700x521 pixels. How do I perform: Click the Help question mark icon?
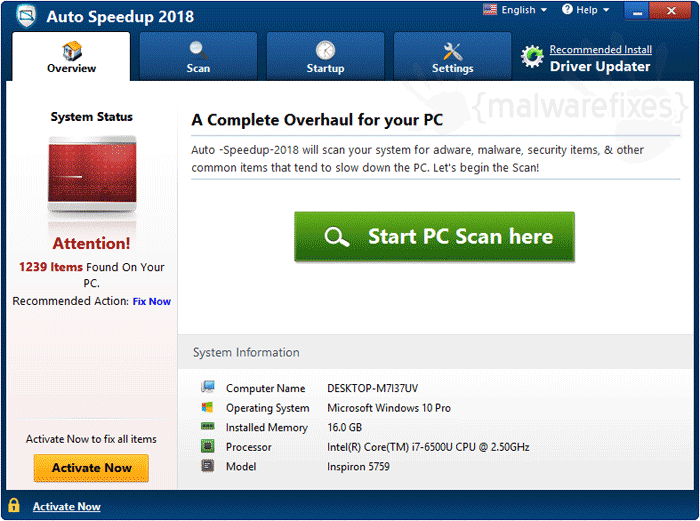567,9
